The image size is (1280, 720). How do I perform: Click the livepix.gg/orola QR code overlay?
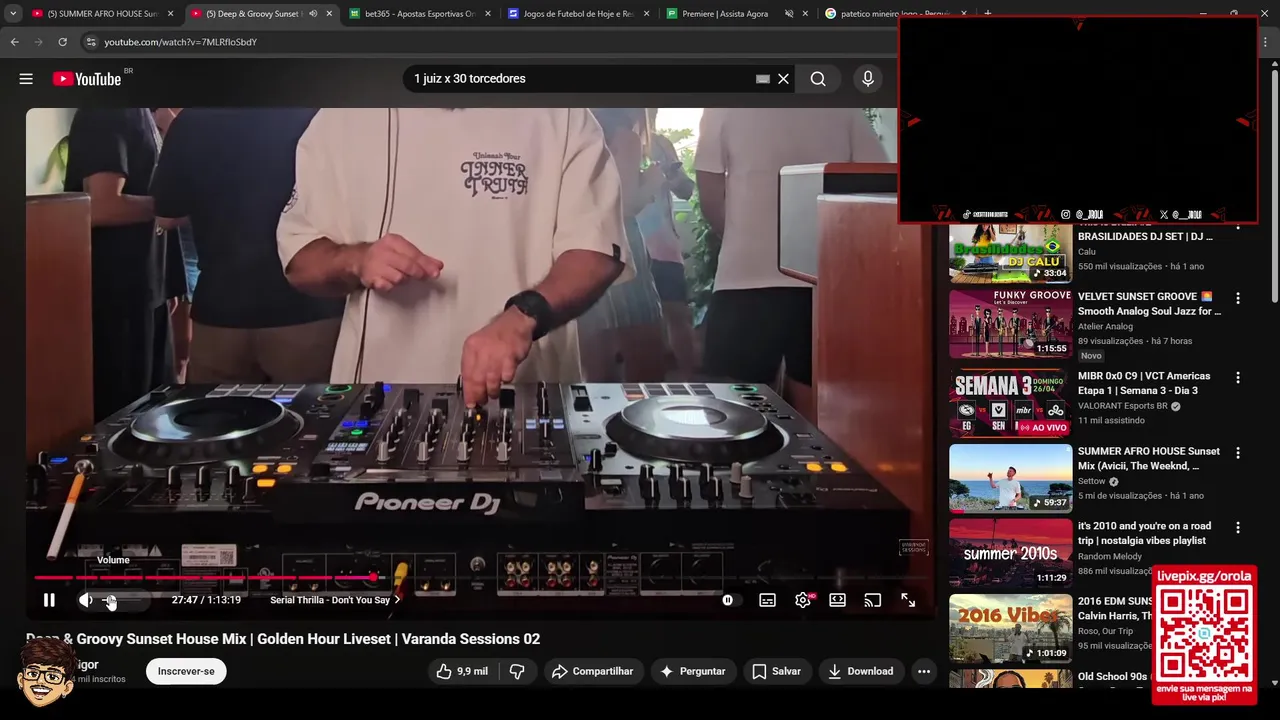tap(1204, 634)
